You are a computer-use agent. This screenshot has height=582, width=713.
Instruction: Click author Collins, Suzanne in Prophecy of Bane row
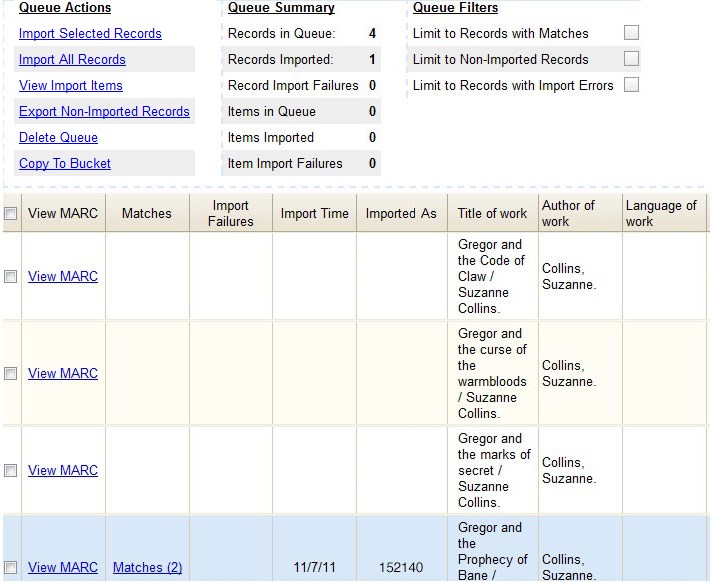[x=569, y=567]
